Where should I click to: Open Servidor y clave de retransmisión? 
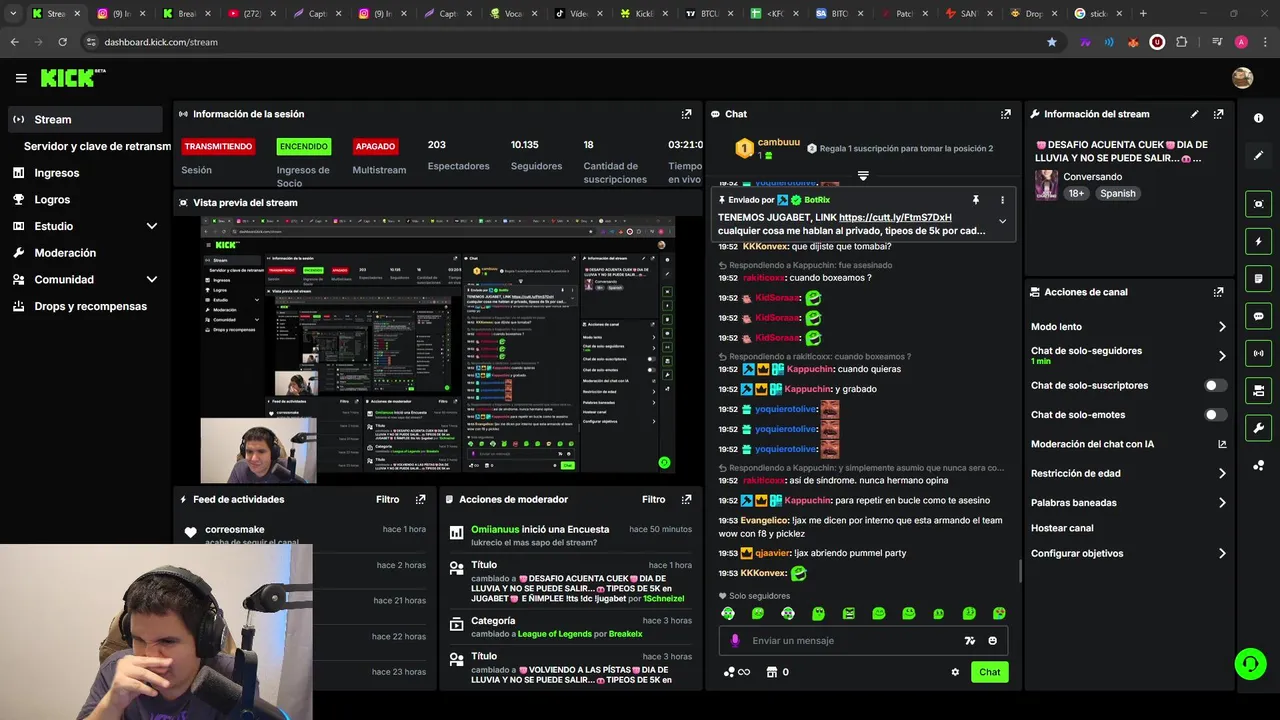[97, 146]
